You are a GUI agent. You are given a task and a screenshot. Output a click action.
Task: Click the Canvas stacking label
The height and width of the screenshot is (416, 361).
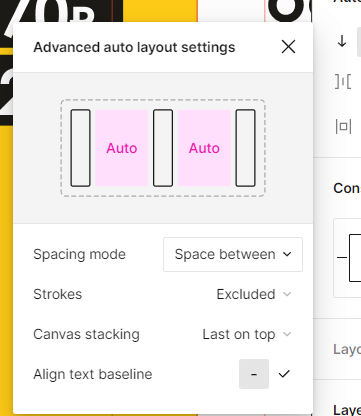86,334
